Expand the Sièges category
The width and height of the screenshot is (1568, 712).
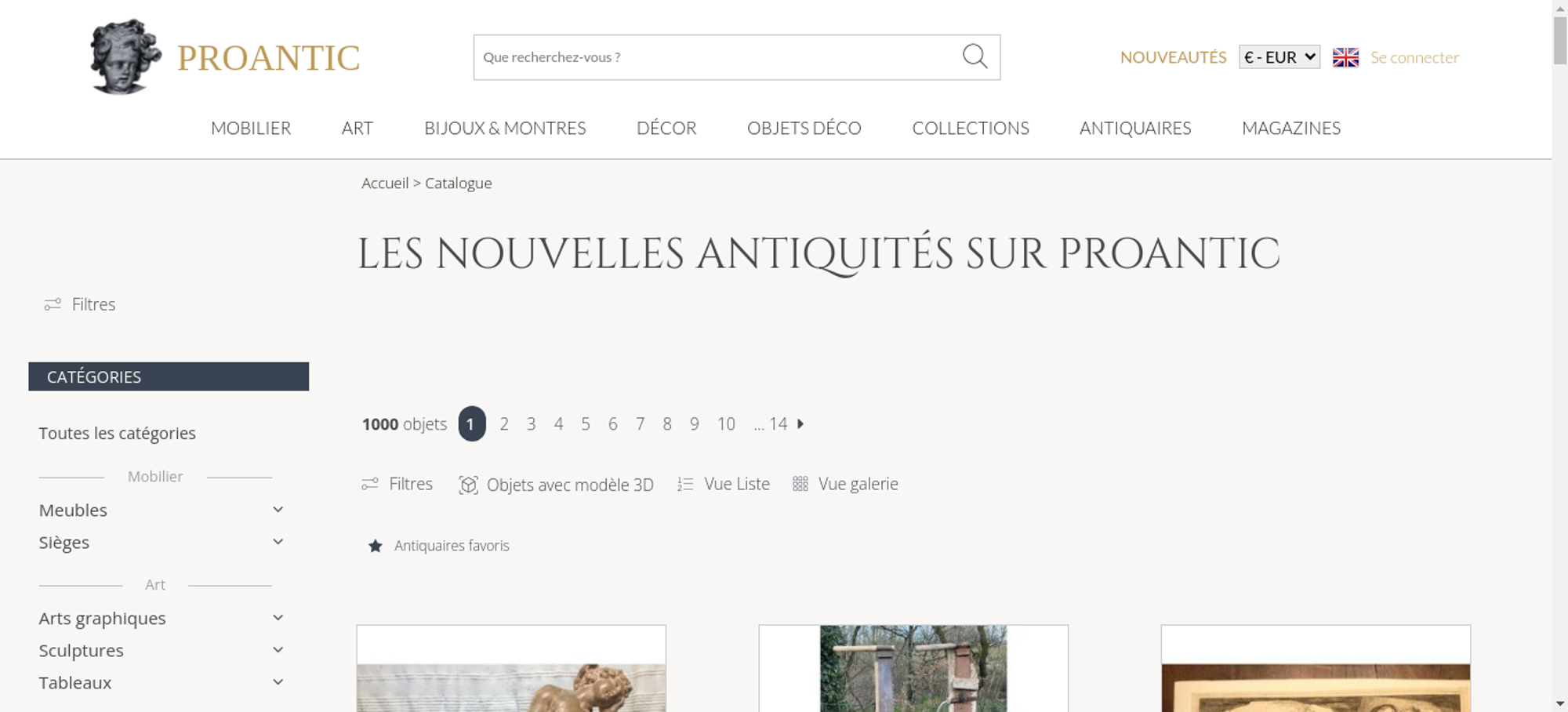[x=278, y=542]
